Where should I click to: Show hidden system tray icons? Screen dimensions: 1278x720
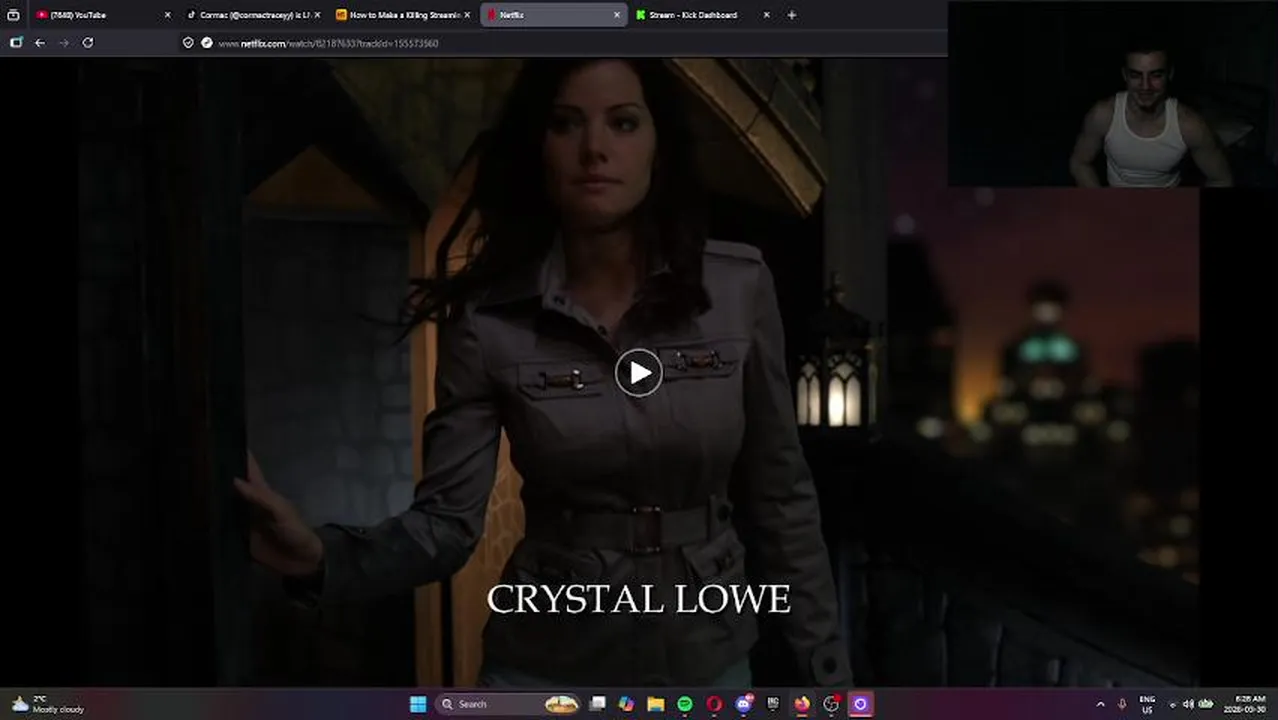click(1101, 704)
